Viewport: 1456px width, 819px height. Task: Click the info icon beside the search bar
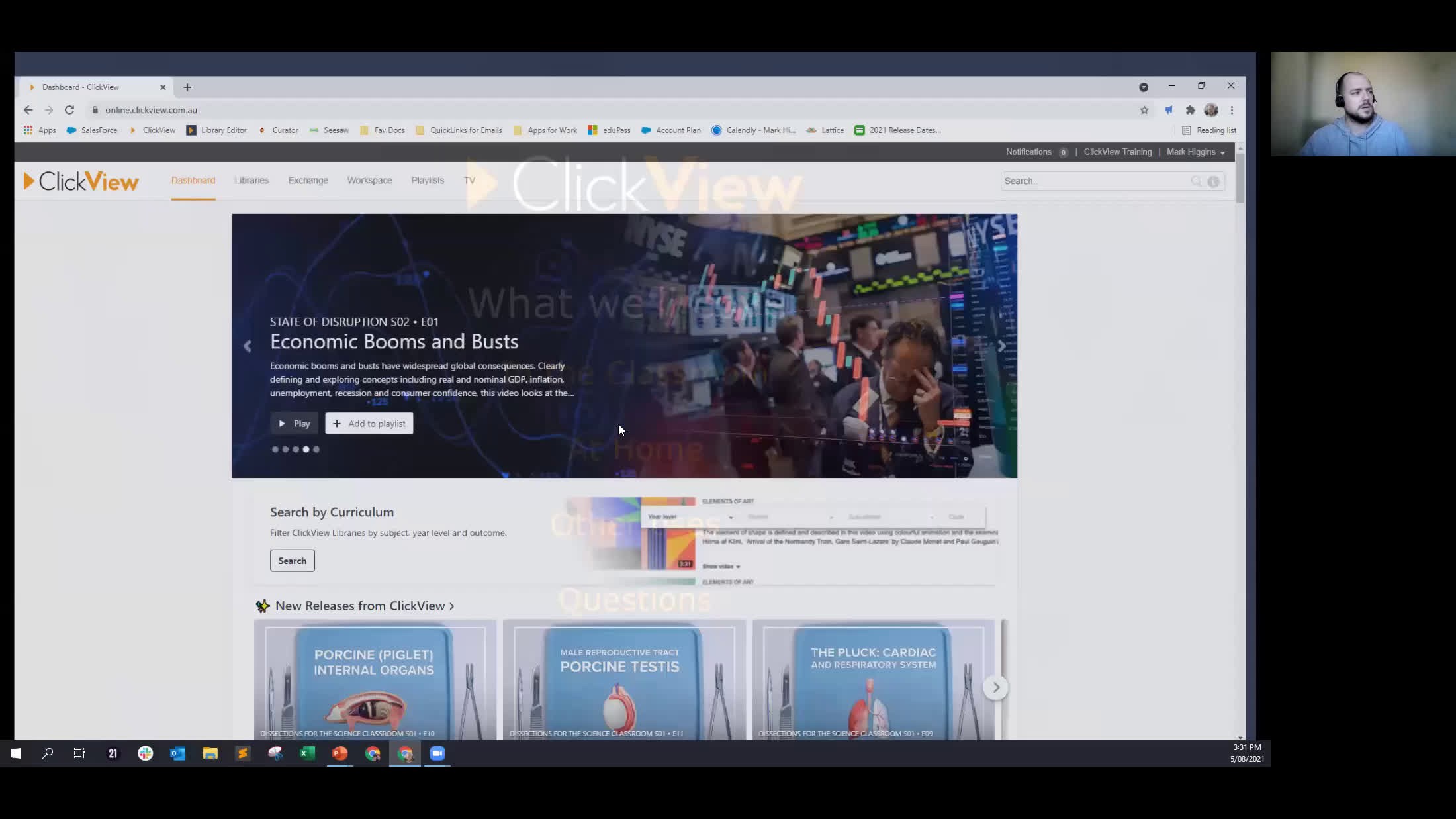click(1213, 181)
